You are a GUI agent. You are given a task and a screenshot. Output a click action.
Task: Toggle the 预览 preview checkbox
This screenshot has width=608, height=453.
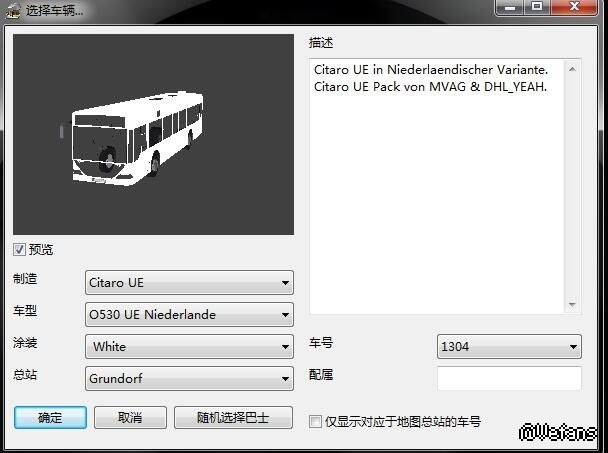(19, 249)
